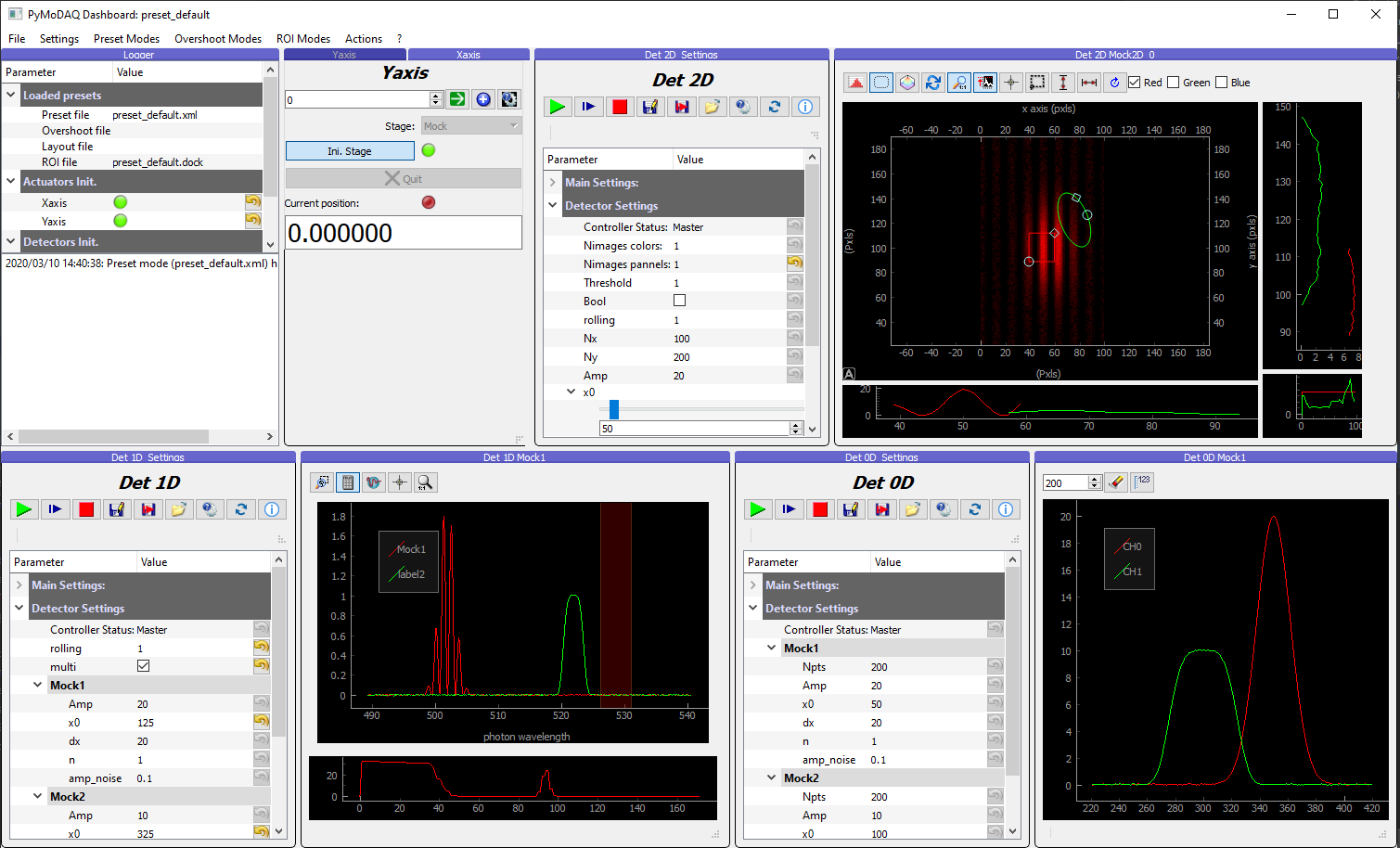Open the ROI Modes menu
Image resolution: width=1400 pixels, height=848 pixels.
click(303, 39)
